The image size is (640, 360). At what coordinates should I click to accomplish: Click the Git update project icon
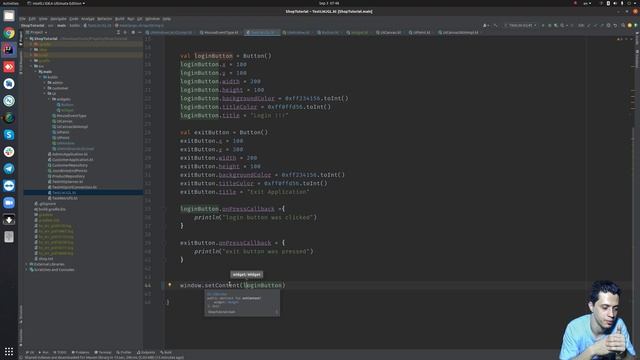[589, 25]
